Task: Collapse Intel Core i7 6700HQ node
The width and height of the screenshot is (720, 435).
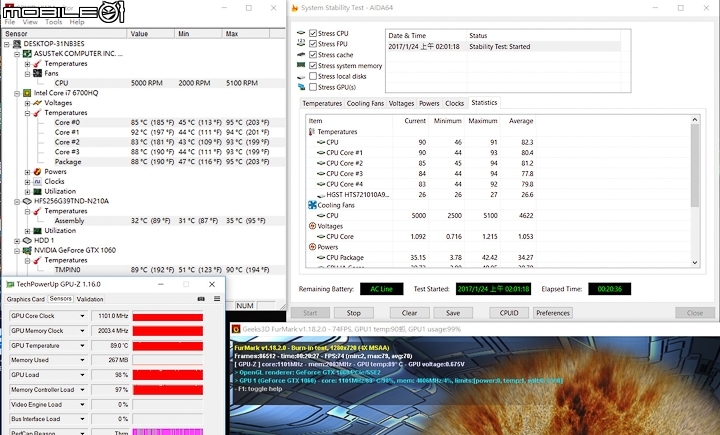Action: coord(17,93)
